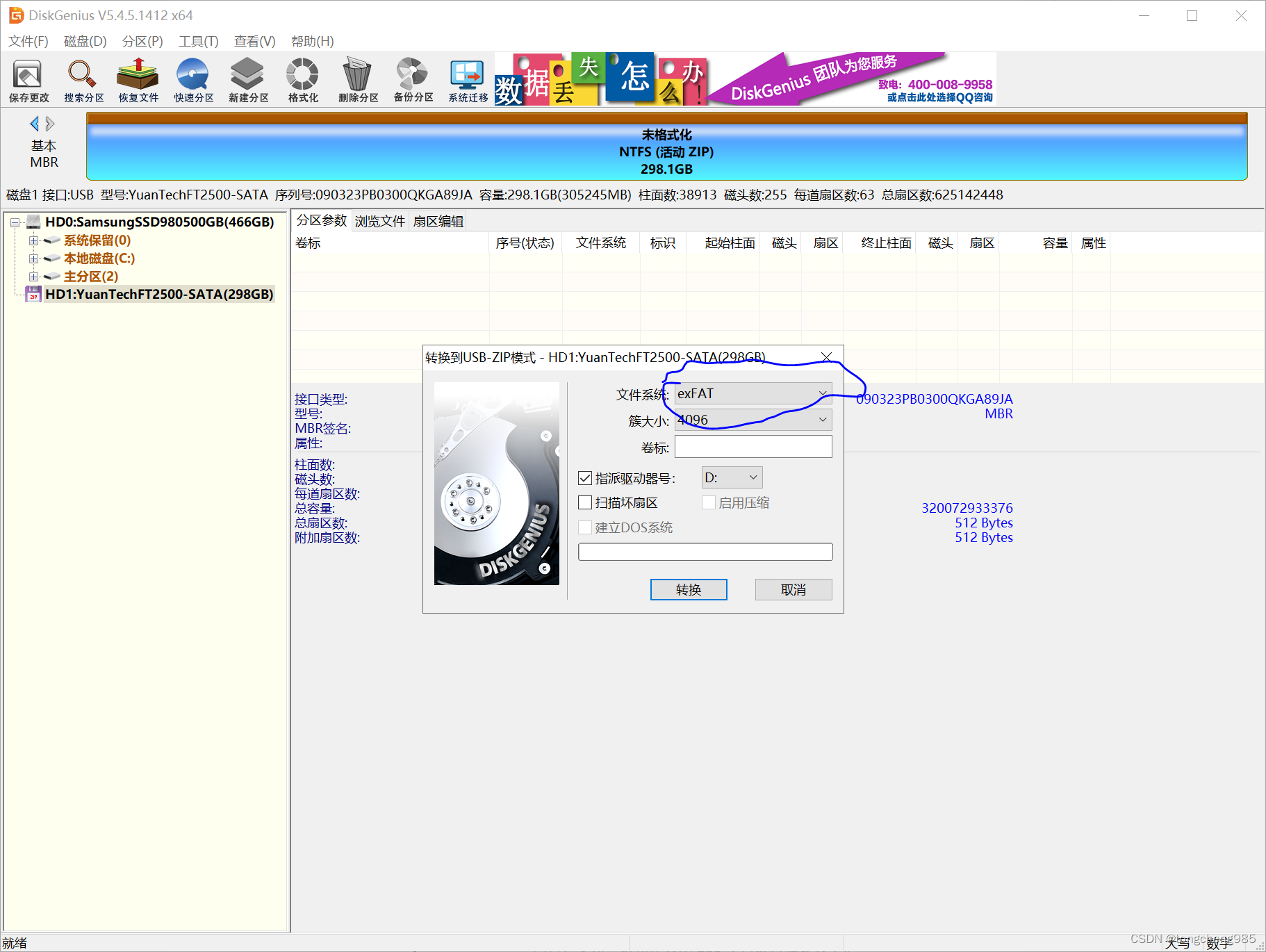
Task: Click the conversion progress bar in the dialog
Action: [x=705, y=552]
